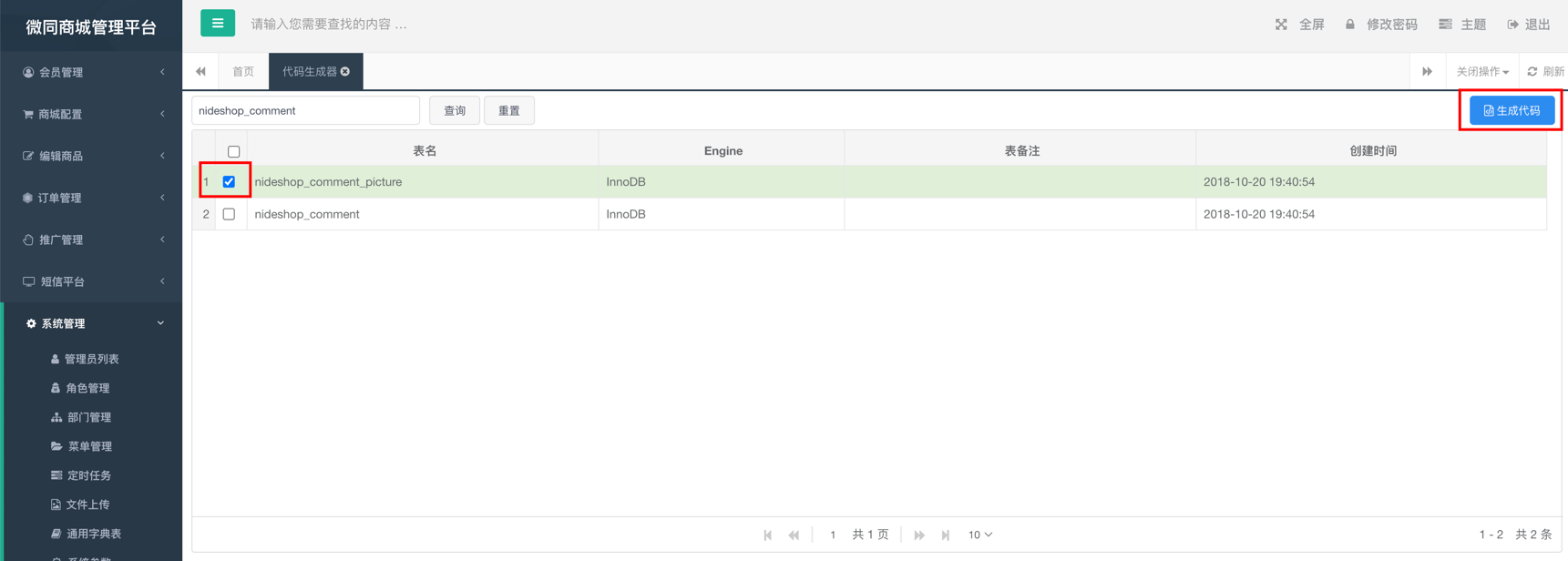Click the logout icon beside 退出

(1512, 25)
